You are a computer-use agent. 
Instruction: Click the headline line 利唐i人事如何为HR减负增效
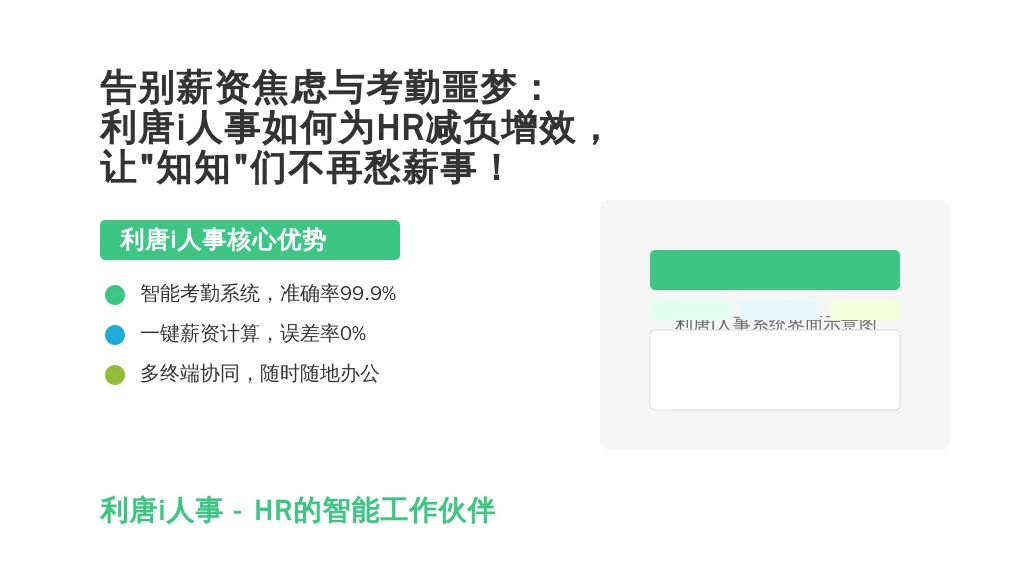click(352, 127)
